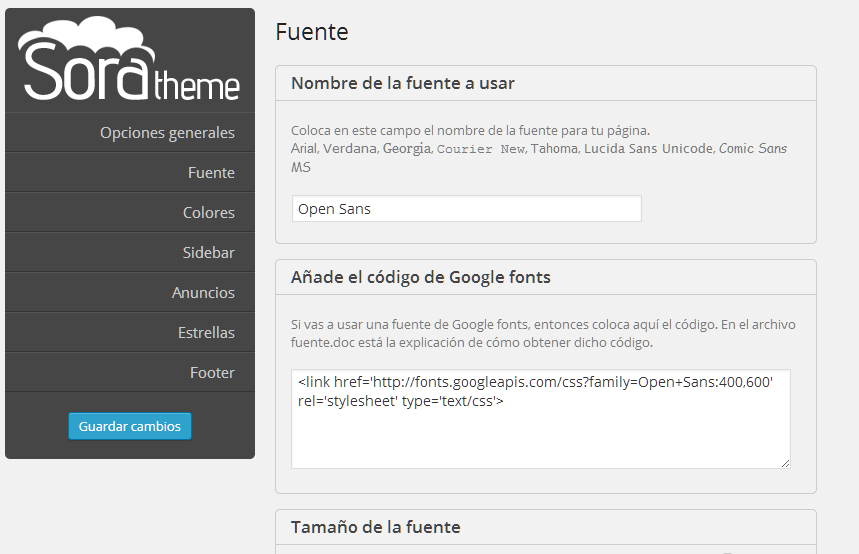This screenshot has height=554, width=859.
Task: Click the 'Georgia' font example text
Action: tap(407, 149)
